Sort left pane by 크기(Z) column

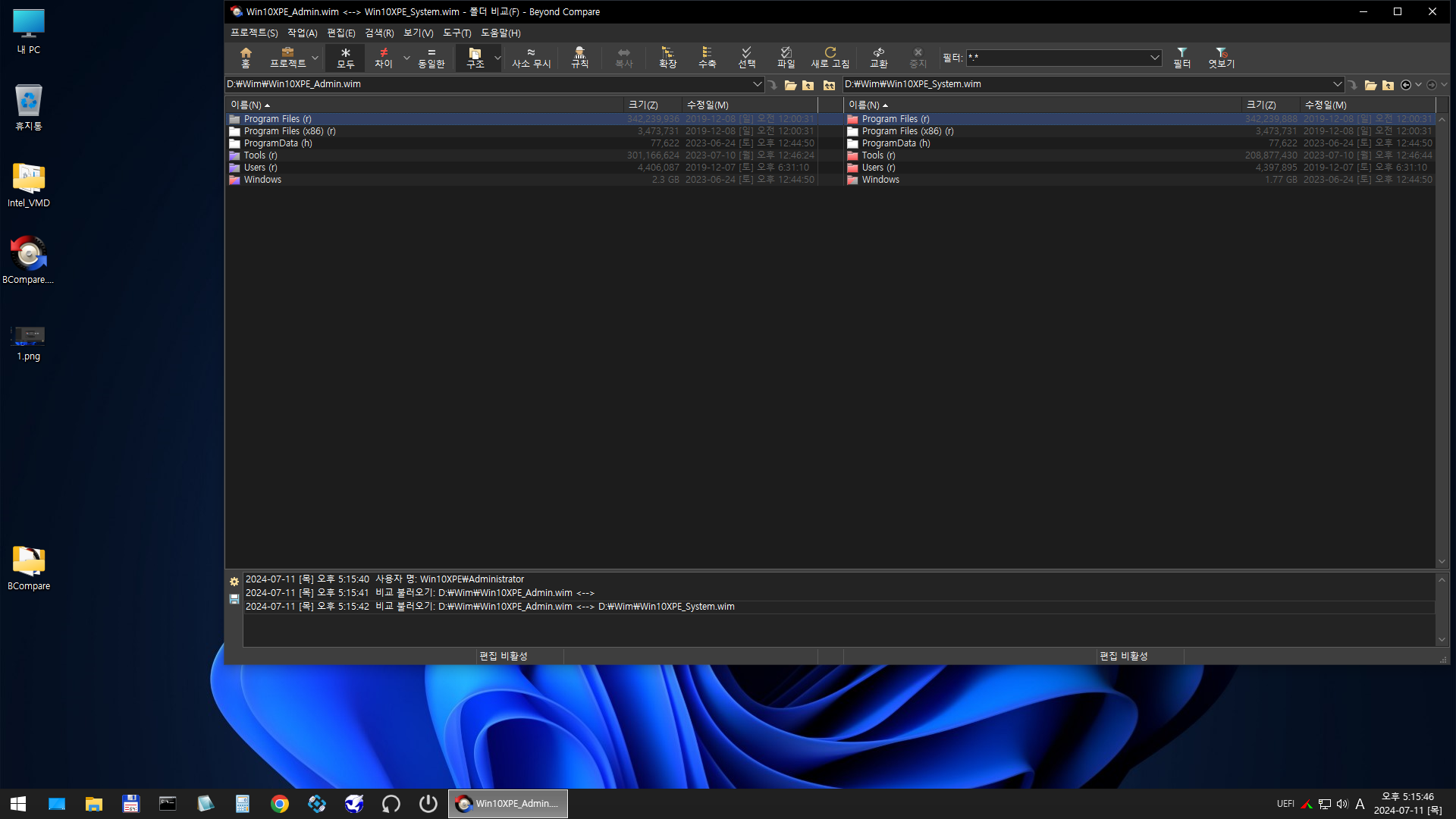click(652, 105)
